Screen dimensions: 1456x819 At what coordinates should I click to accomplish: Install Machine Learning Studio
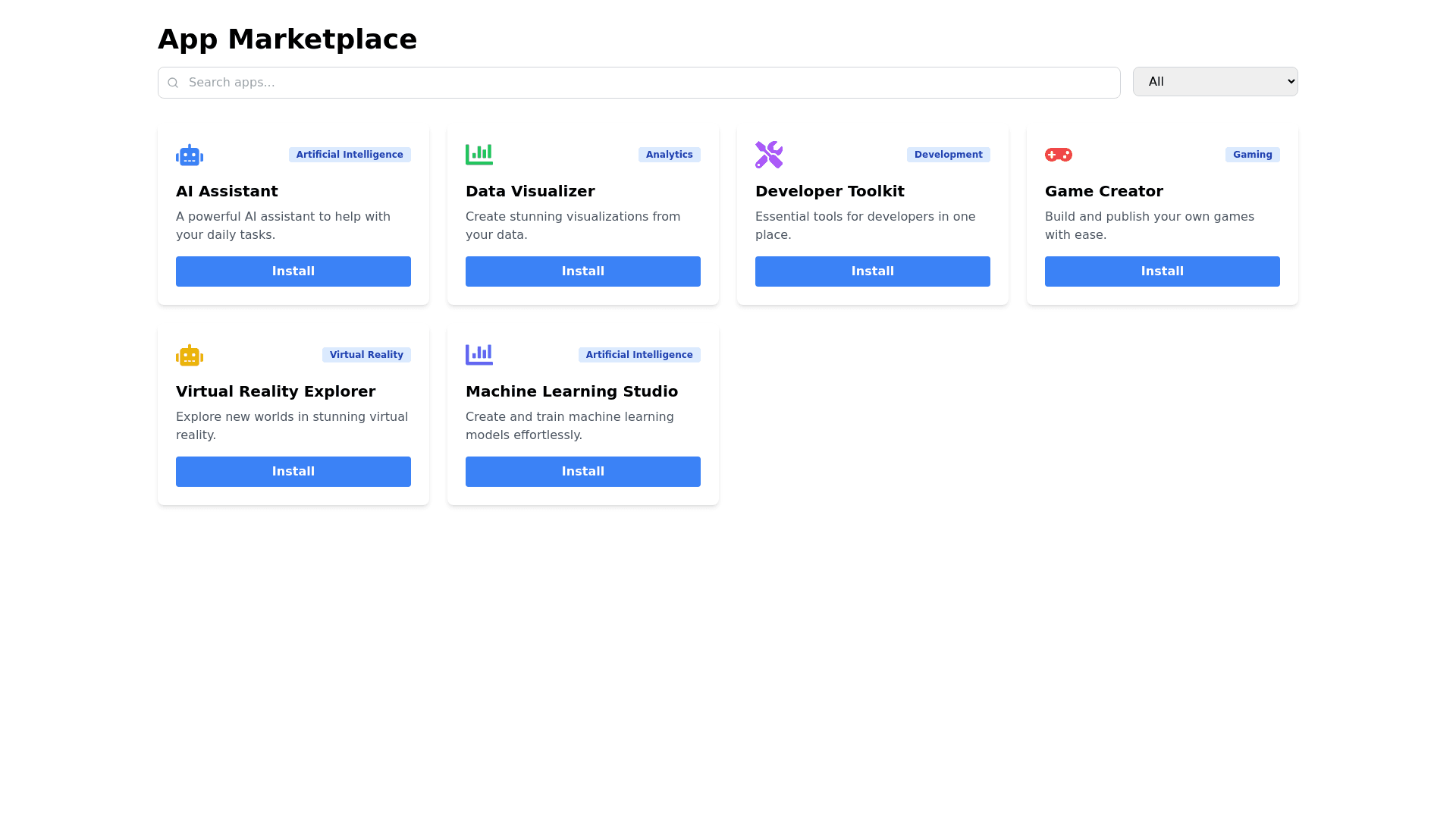[x=582, y=472]
